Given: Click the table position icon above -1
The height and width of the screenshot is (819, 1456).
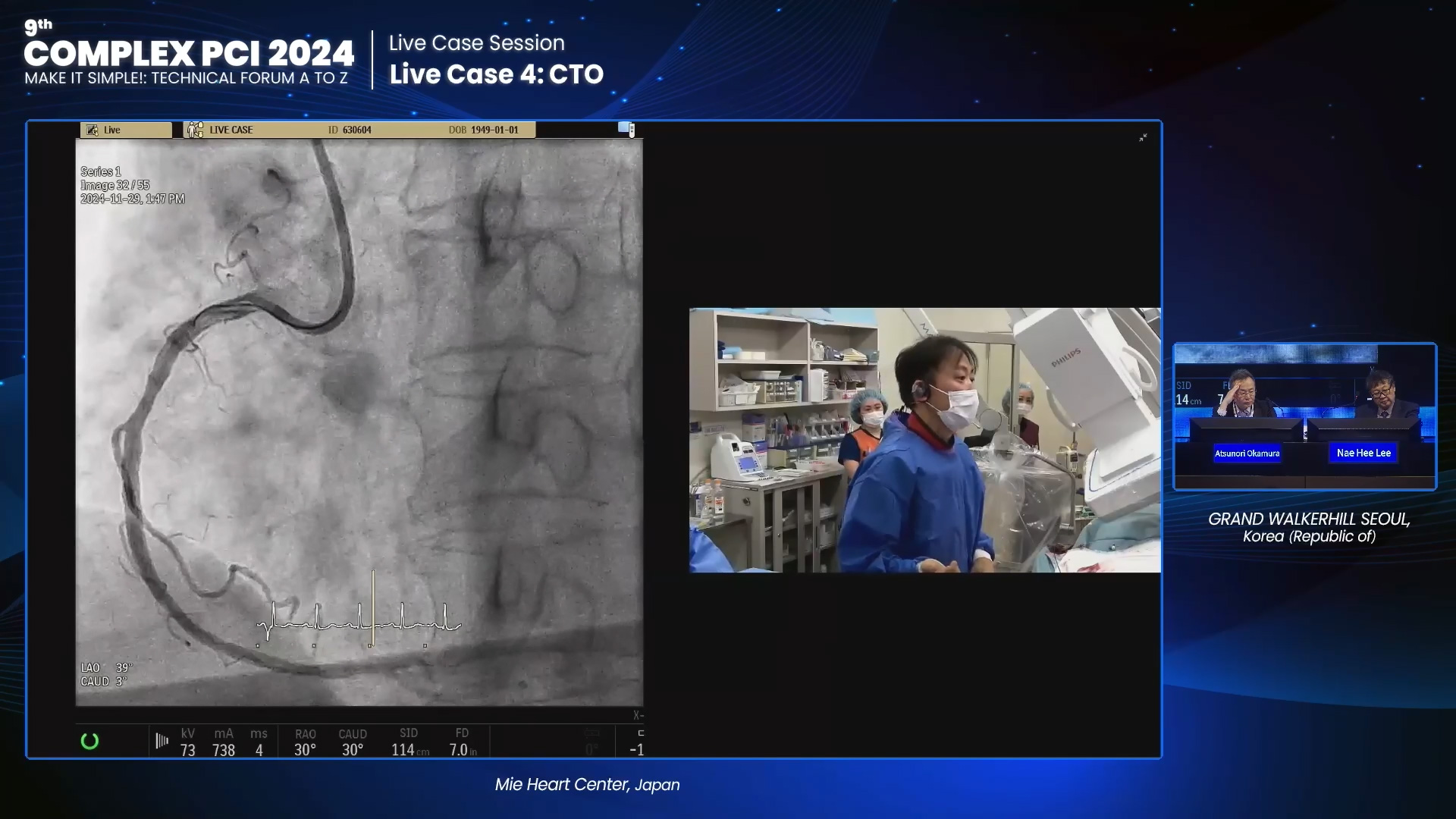Looking at the screenshot, I should click(641, 733).
